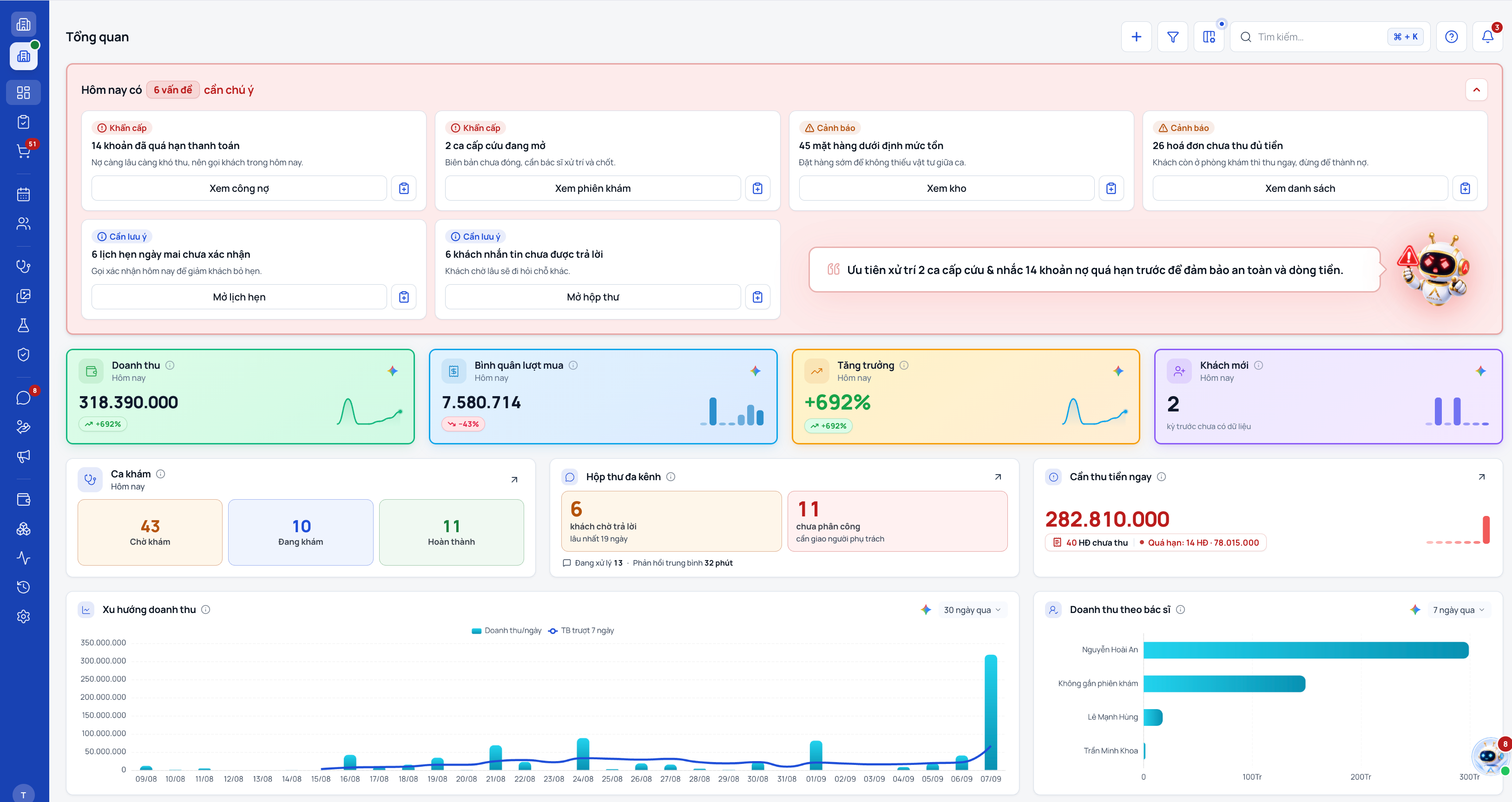The image size is (1512, 802).
Task: Click the 6 vấn đề badge
Action: (172, 90)
